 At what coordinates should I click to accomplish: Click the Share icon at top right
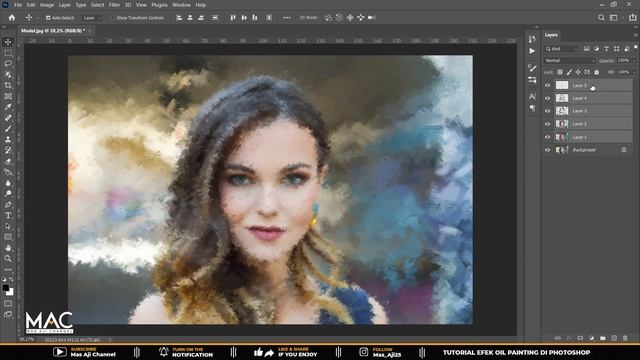coord(633,18)
